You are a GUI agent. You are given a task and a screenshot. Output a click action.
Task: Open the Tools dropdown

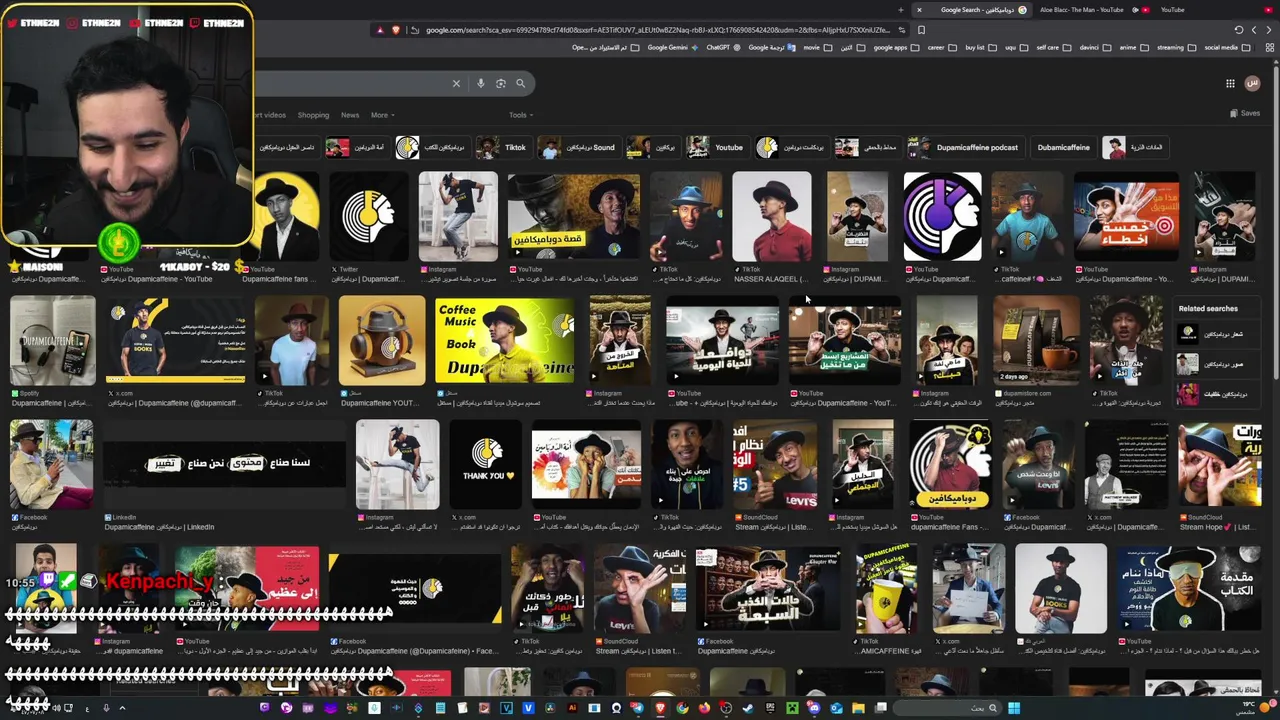(x=521, y=115)
